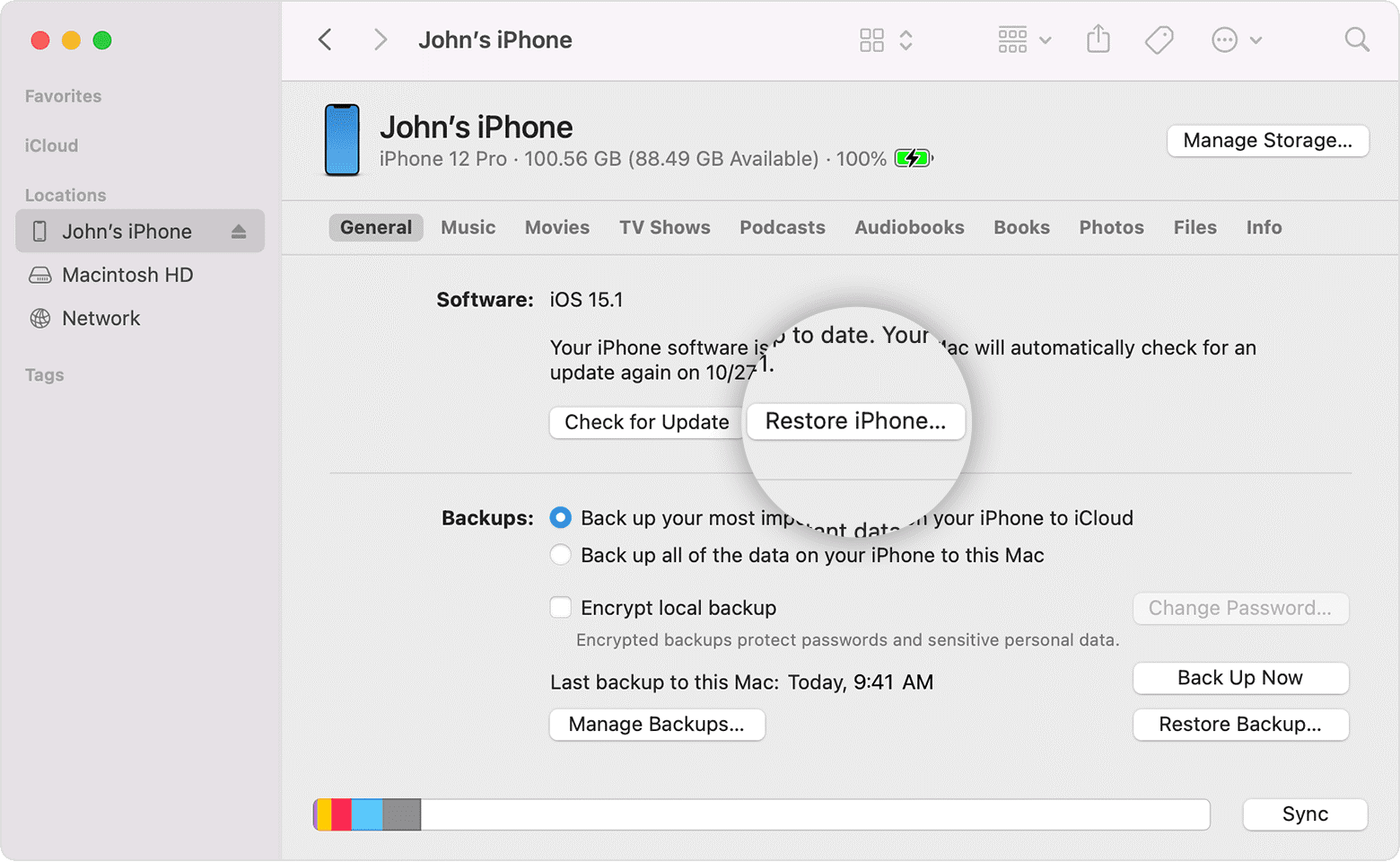Click the 'Last backup to this Mac' text

point(663,682)
